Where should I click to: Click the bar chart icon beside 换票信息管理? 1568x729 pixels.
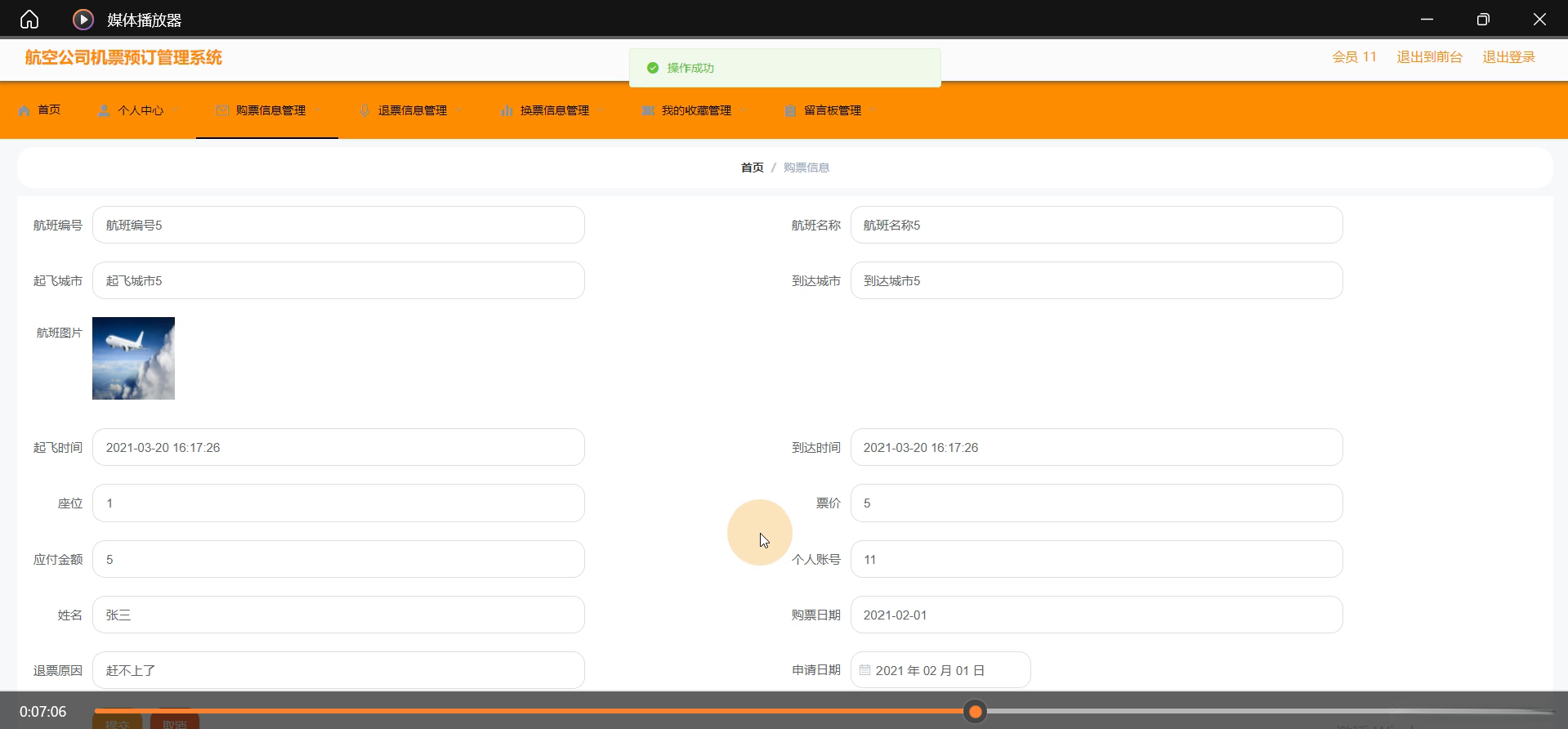[507, 110]
